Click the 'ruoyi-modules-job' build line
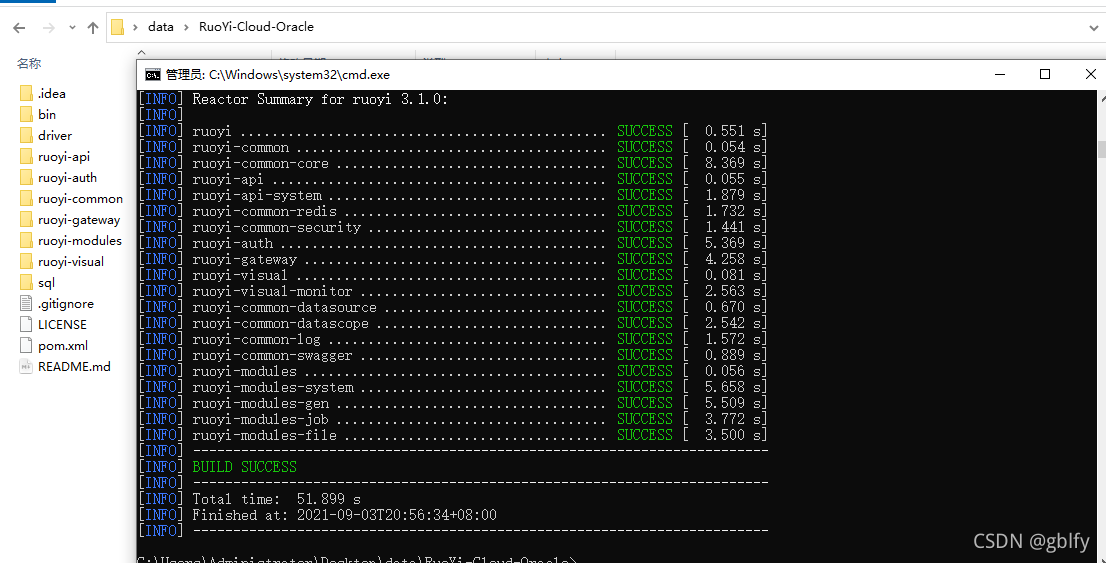 453,419
